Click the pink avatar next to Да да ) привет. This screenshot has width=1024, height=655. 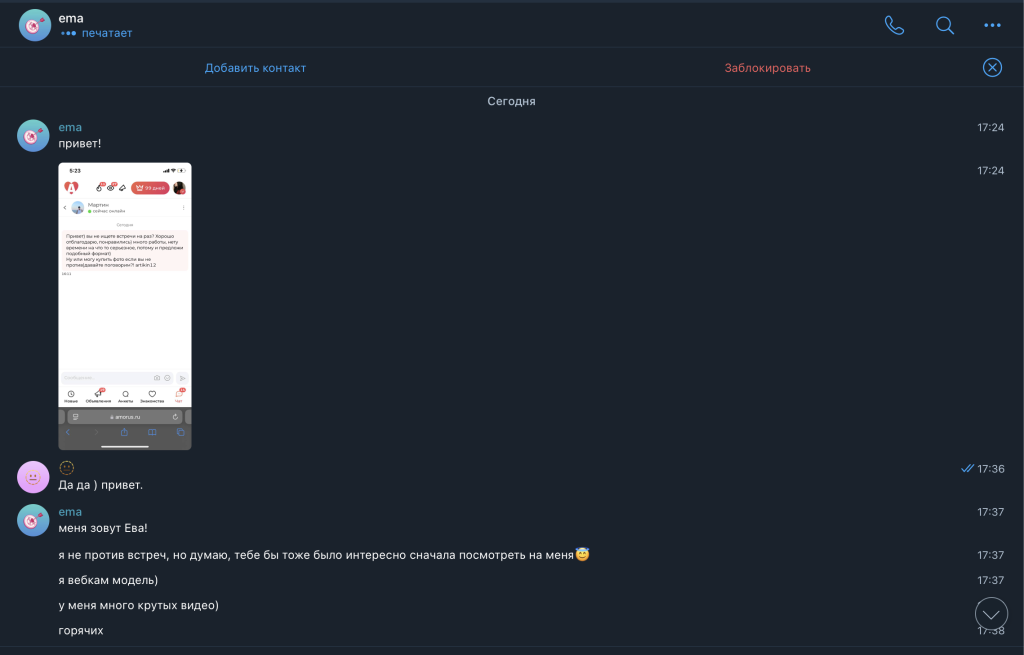tap(33, 477)
